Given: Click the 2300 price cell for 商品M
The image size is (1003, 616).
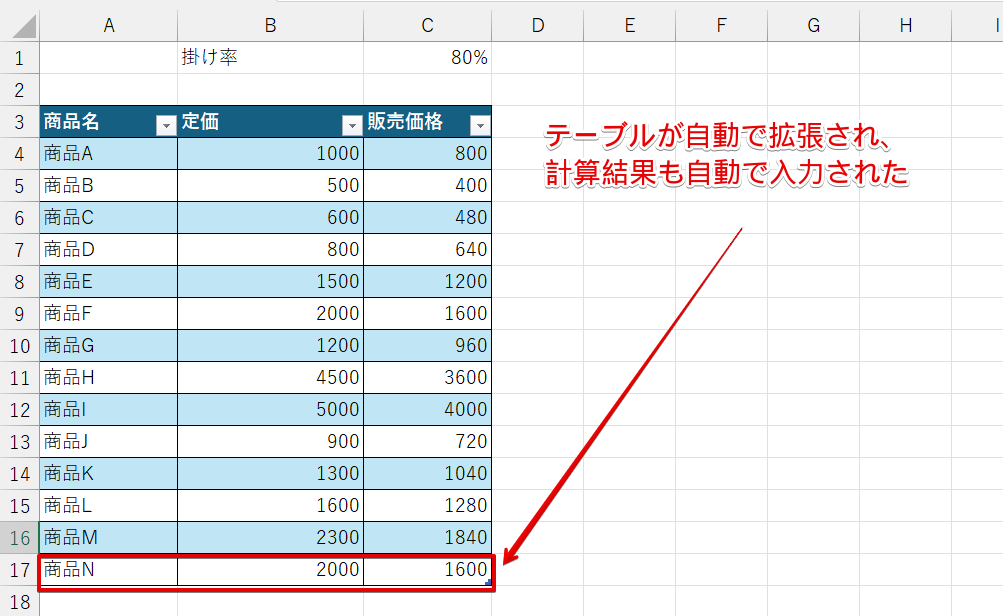Looking at the screenshot, I should [x=271, y=537].
